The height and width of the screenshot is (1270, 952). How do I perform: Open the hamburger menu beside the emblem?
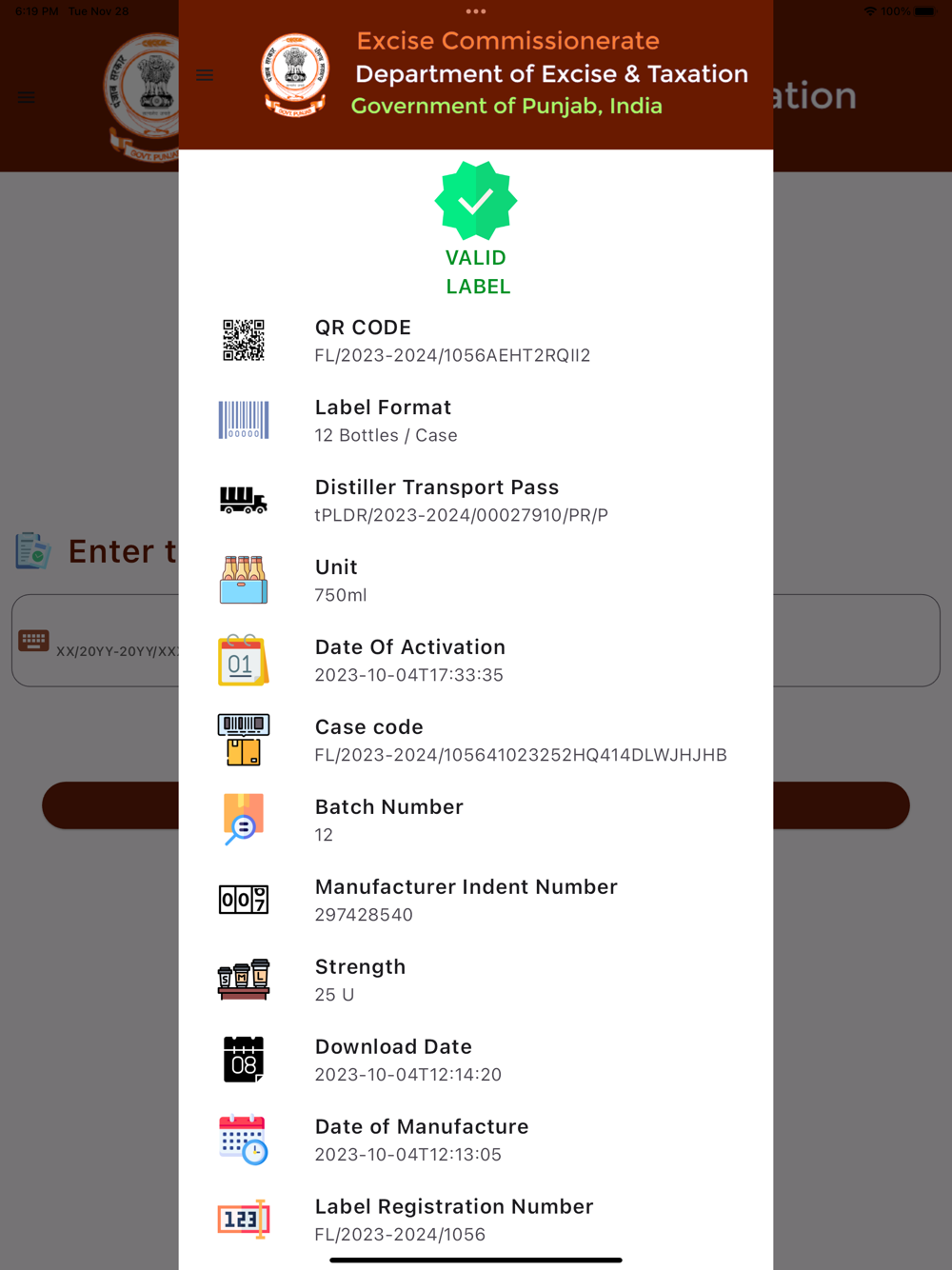205,75
